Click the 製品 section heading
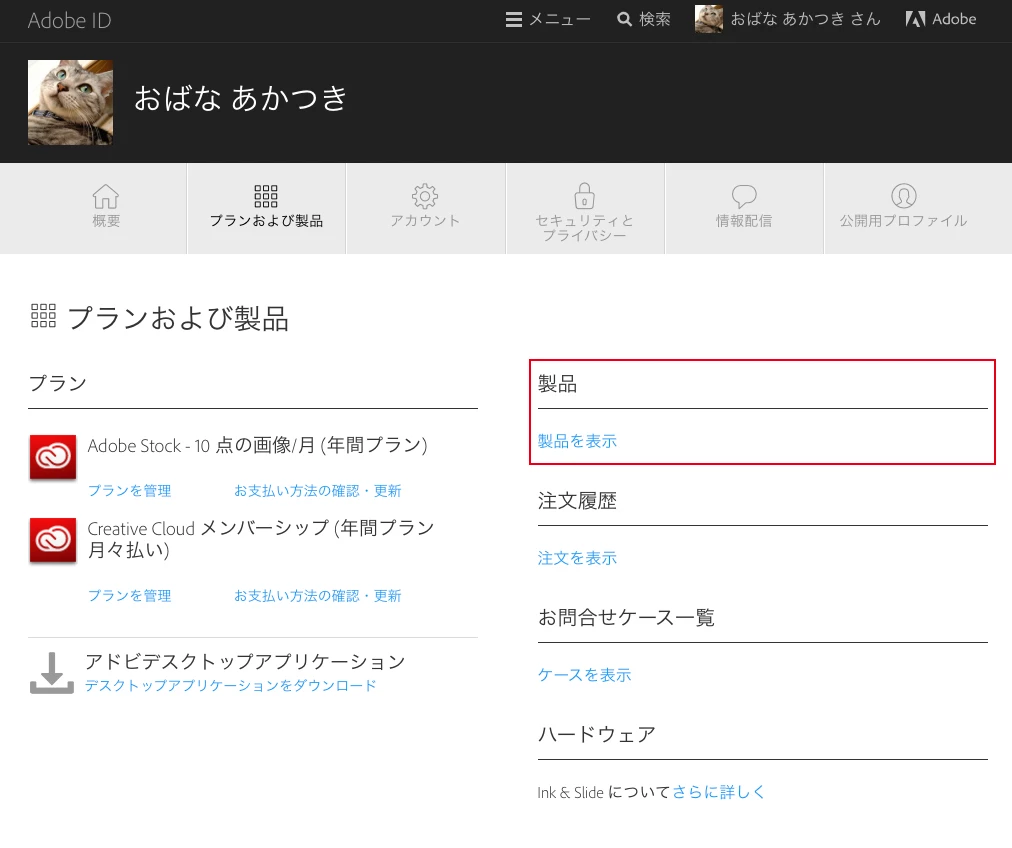The width and height of the screenshot is (1012, 848). 557,384
